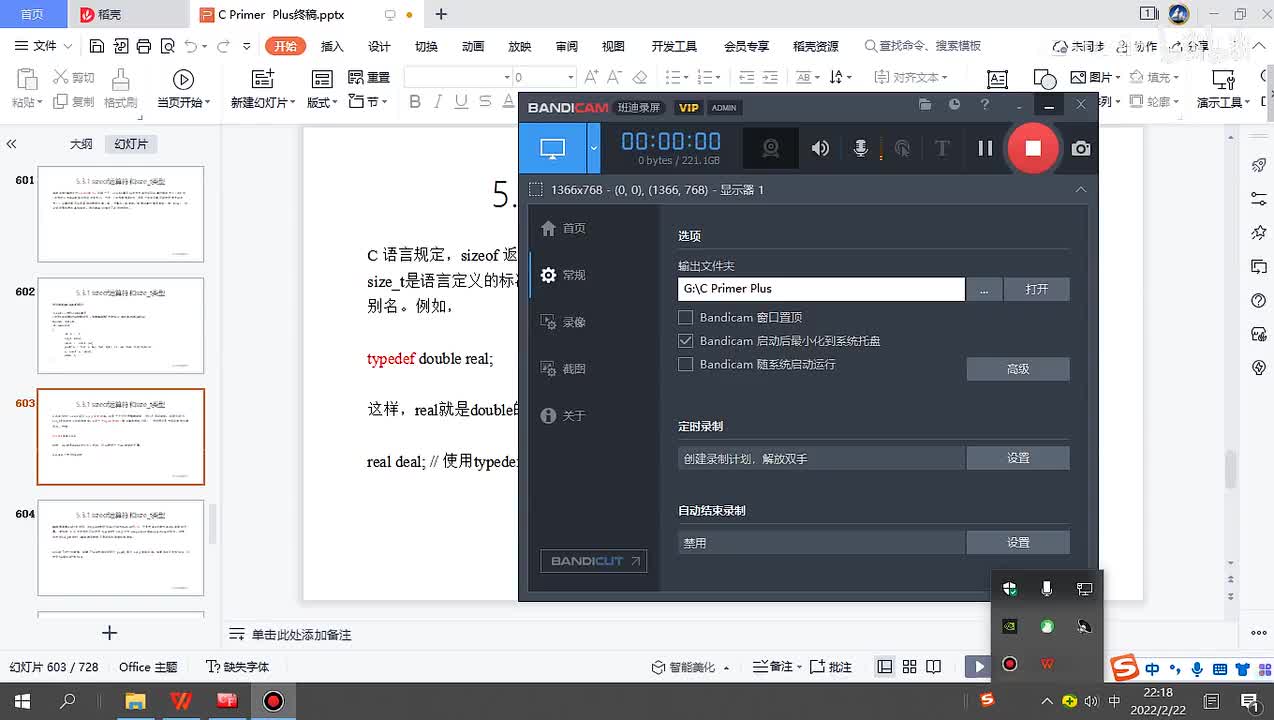Toggle webcam overlay in Bandicam
Image resolution: width=1274 pixels, height=720 pixels.
point(770,148)
